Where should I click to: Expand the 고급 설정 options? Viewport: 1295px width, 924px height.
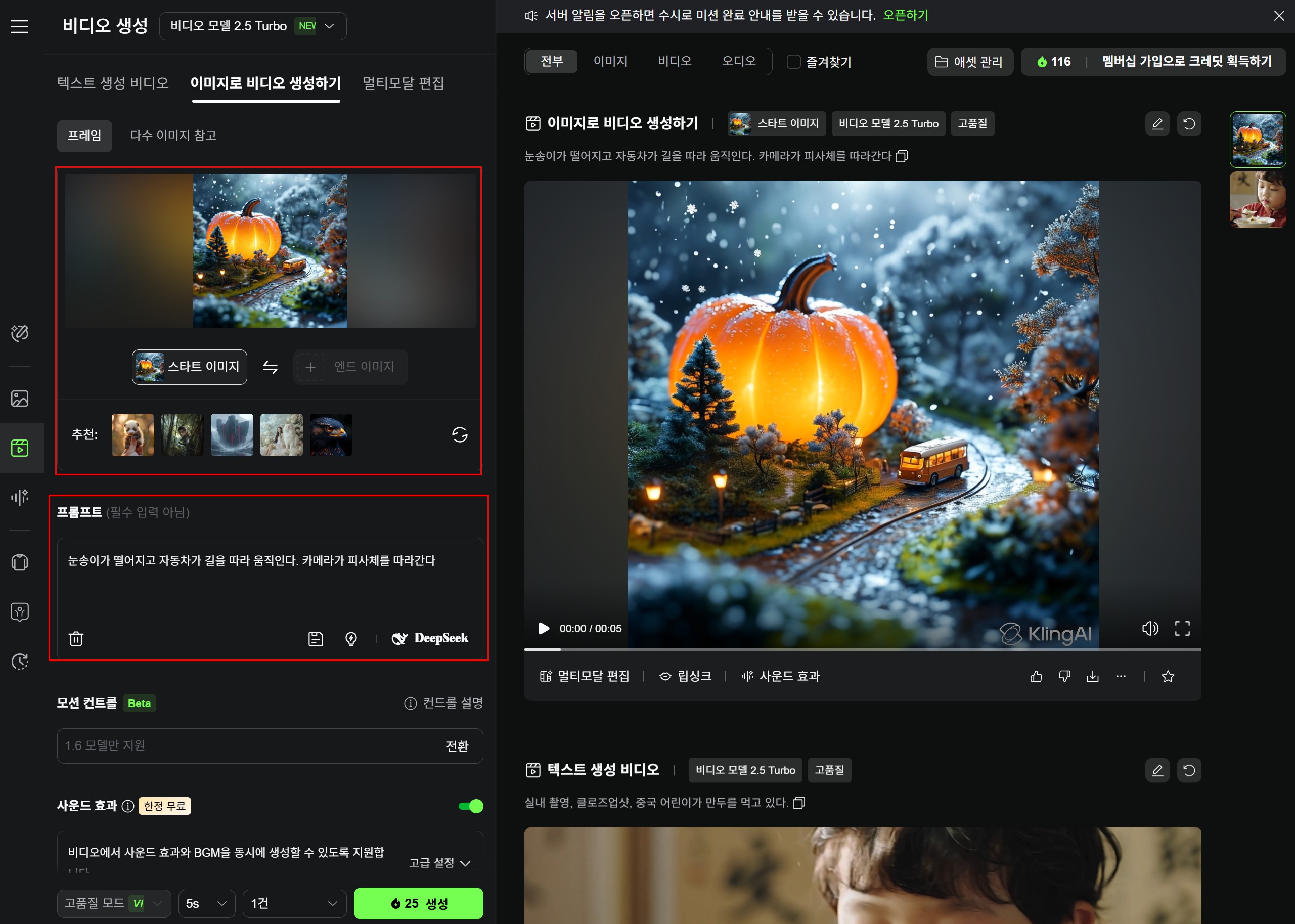click(438, 863)
